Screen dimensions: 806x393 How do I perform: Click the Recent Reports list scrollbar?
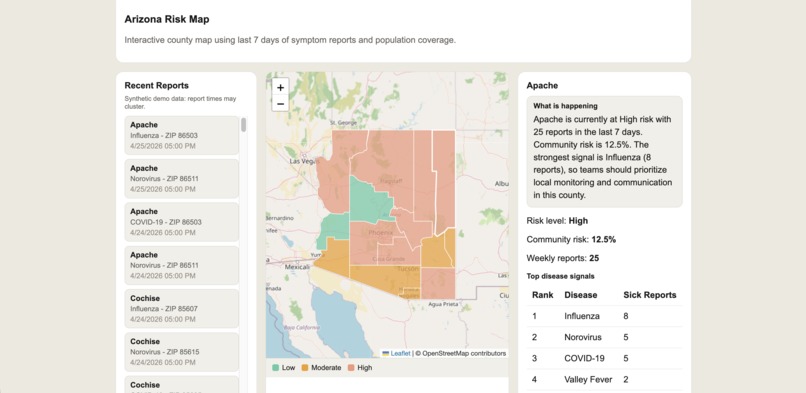click(244, 125)
